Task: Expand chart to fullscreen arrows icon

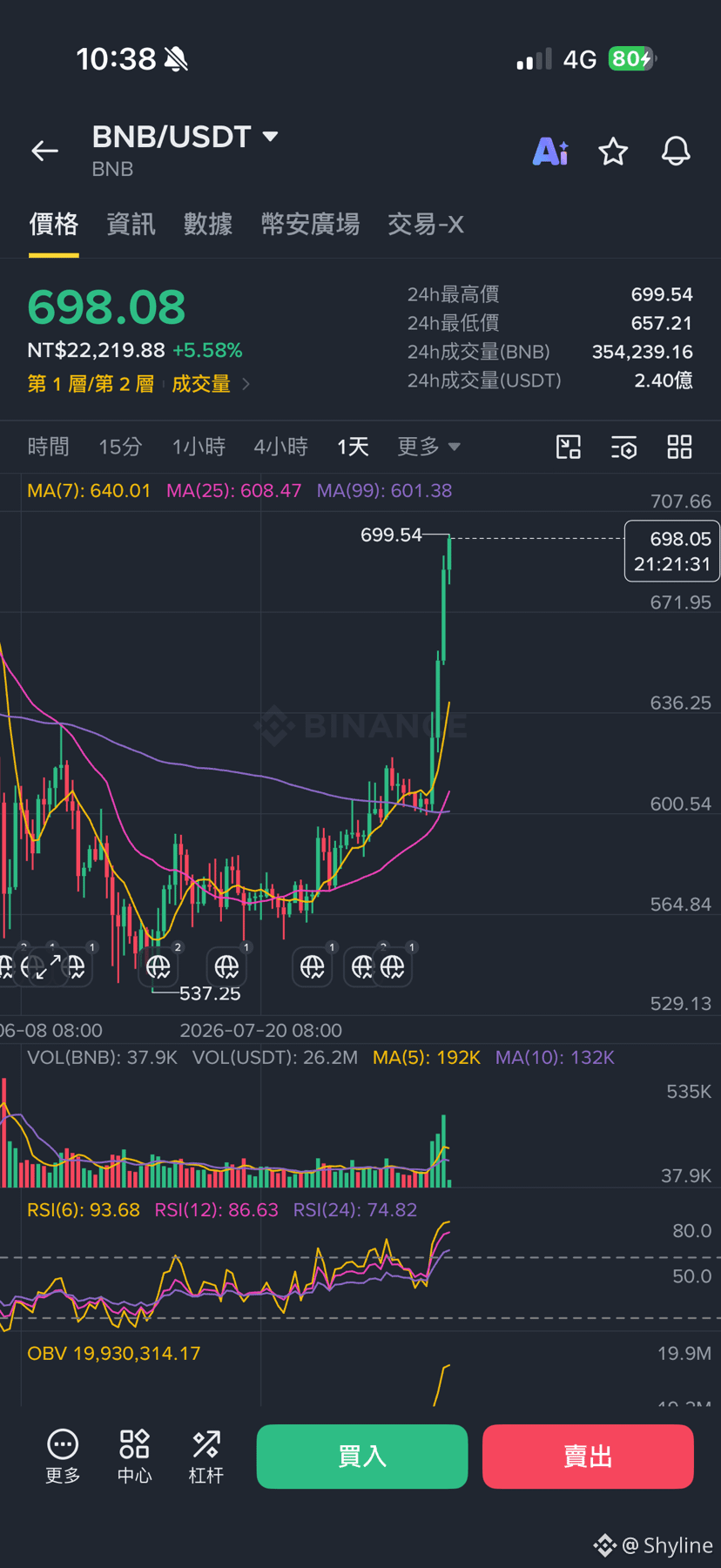Action: coord(49,966)
